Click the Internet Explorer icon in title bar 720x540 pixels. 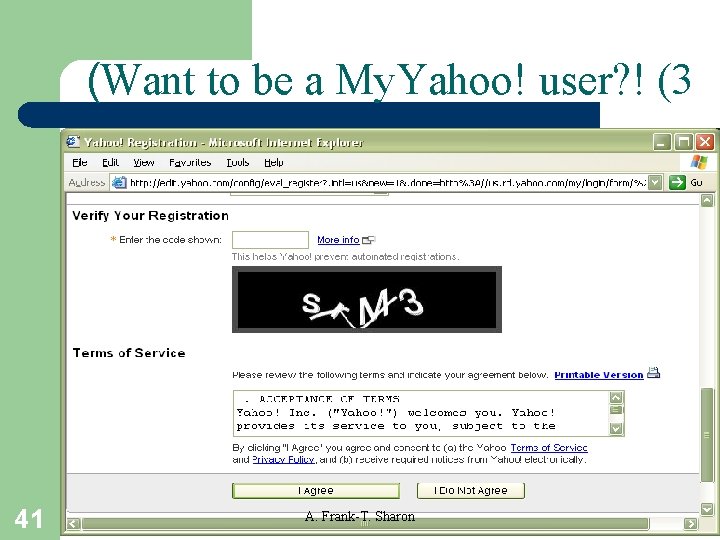point(73,142)
